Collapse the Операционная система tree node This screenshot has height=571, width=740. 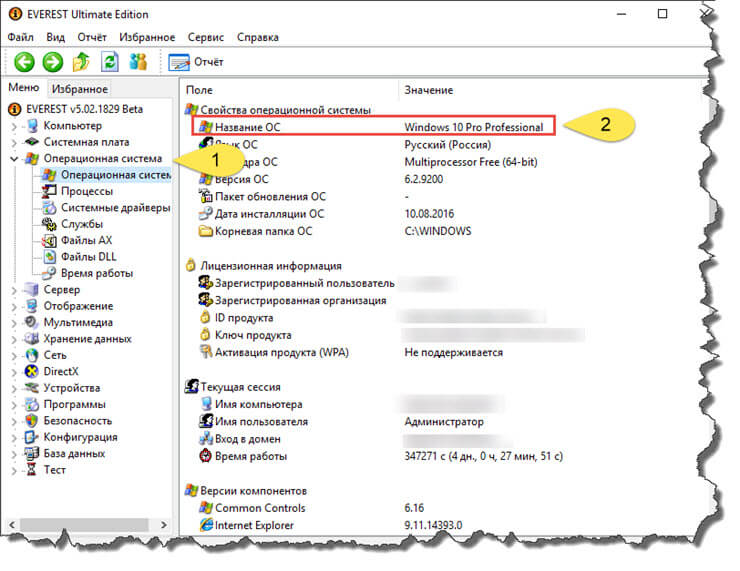(13, 159)
